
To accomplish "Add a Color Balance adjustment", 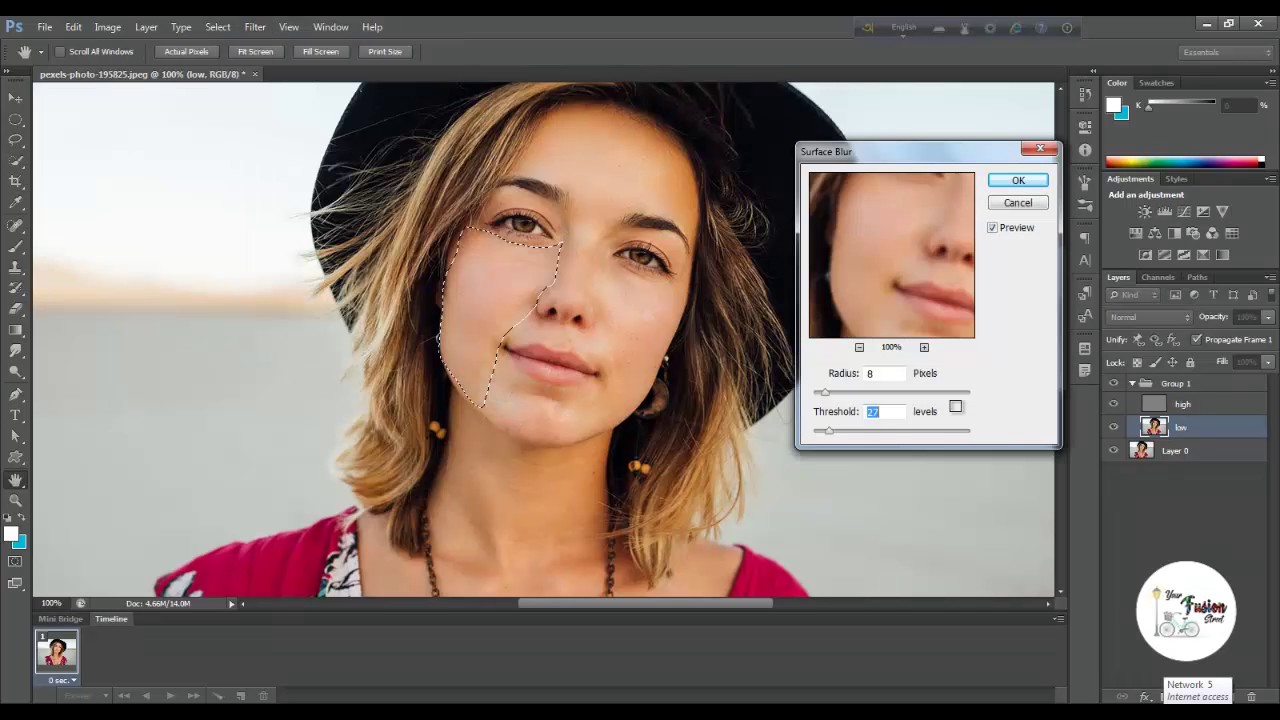I will tap(1155, 233).
